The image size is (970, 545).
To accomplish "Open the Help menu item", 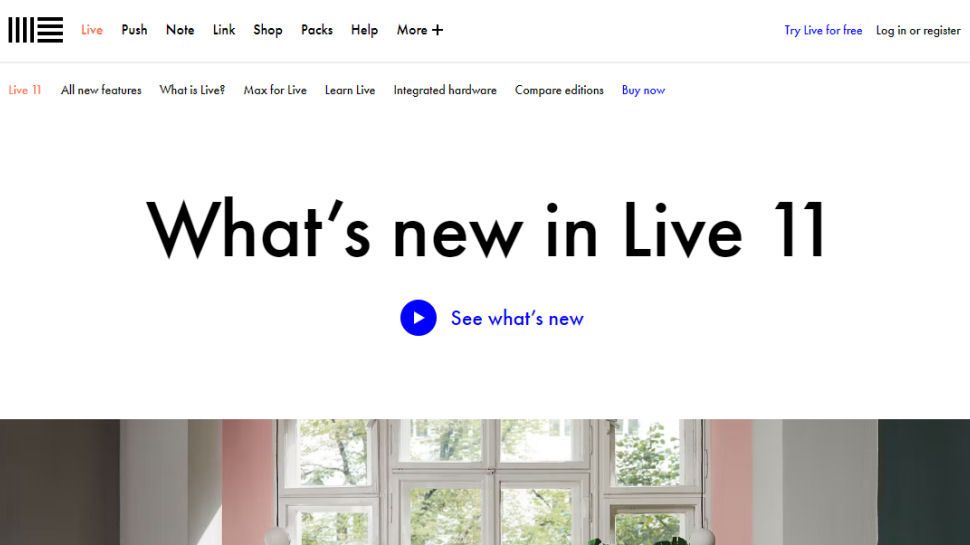I will [364, 30].
